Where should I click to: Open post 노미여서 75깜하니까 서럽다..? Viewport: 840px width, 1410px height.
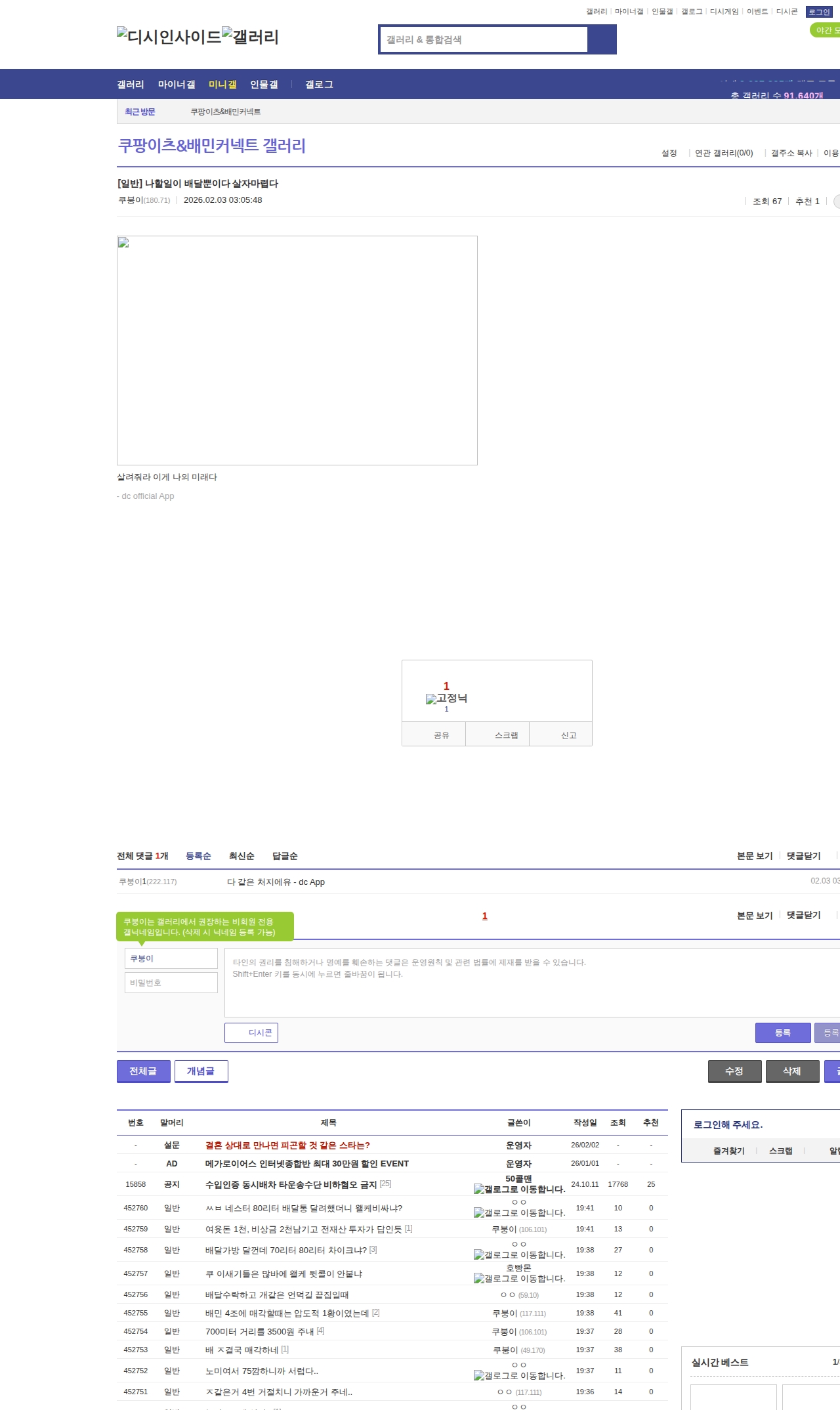pos(262,1371)
